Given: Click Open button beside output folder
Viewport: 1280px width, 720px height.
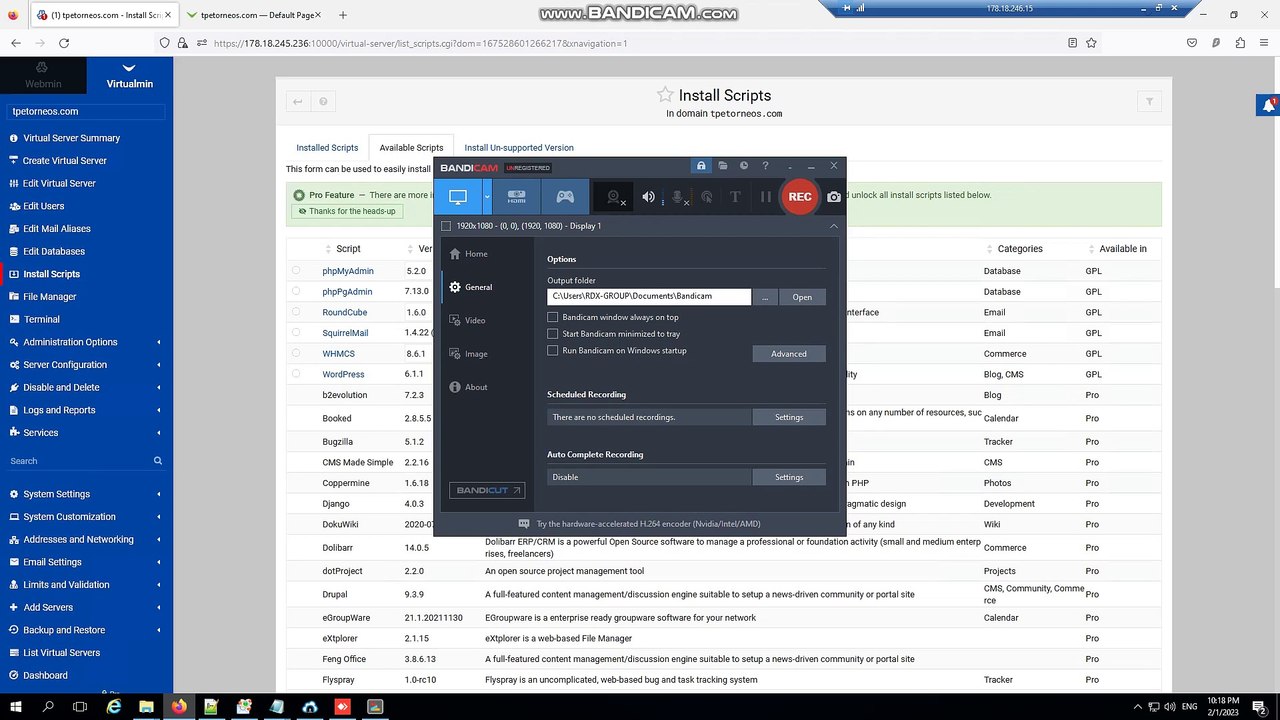Looking at the screenshot, I should click(x=802, y=297).
